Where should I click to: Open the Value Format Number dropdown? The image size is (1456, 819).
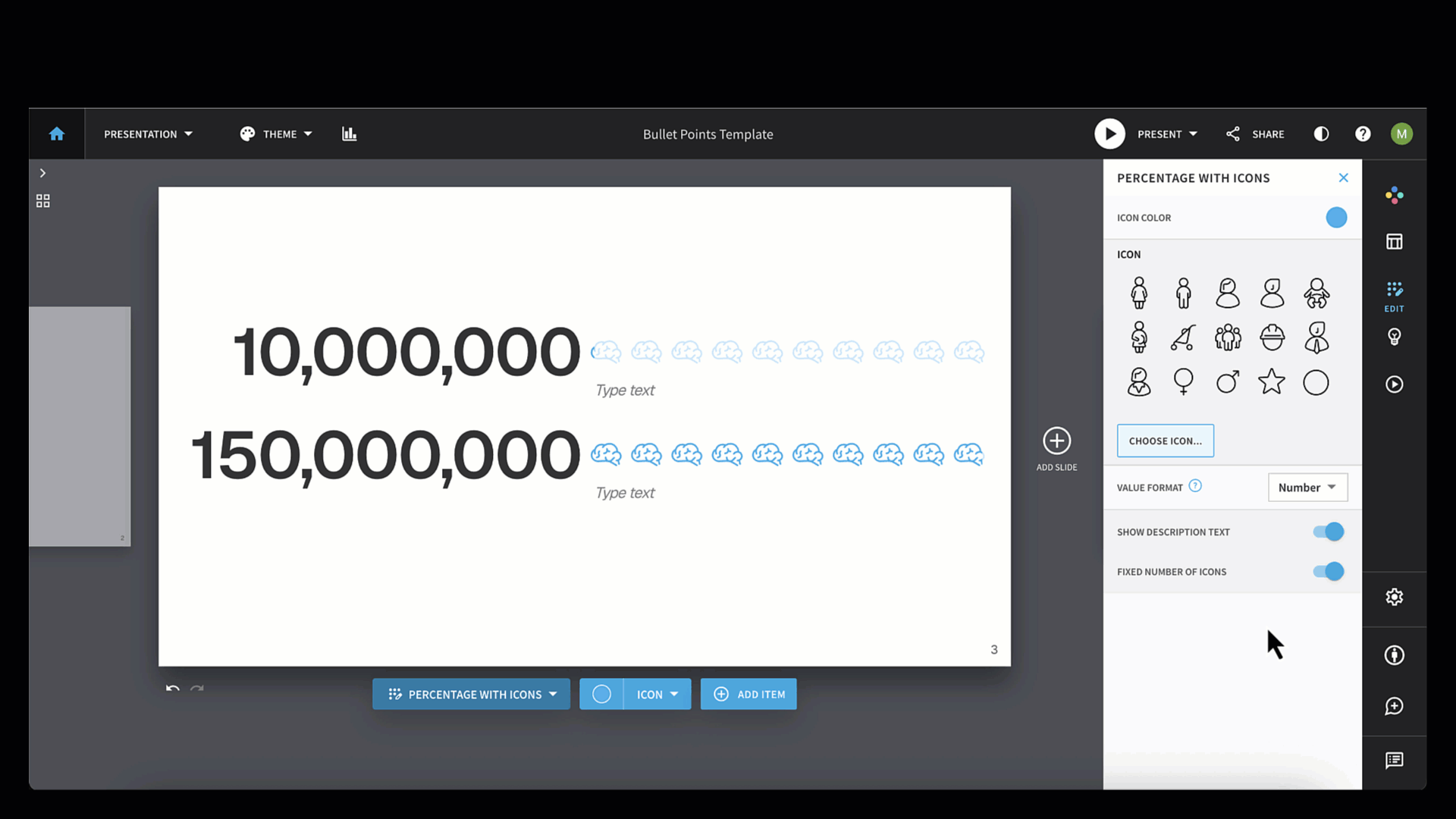(1307, 488)
